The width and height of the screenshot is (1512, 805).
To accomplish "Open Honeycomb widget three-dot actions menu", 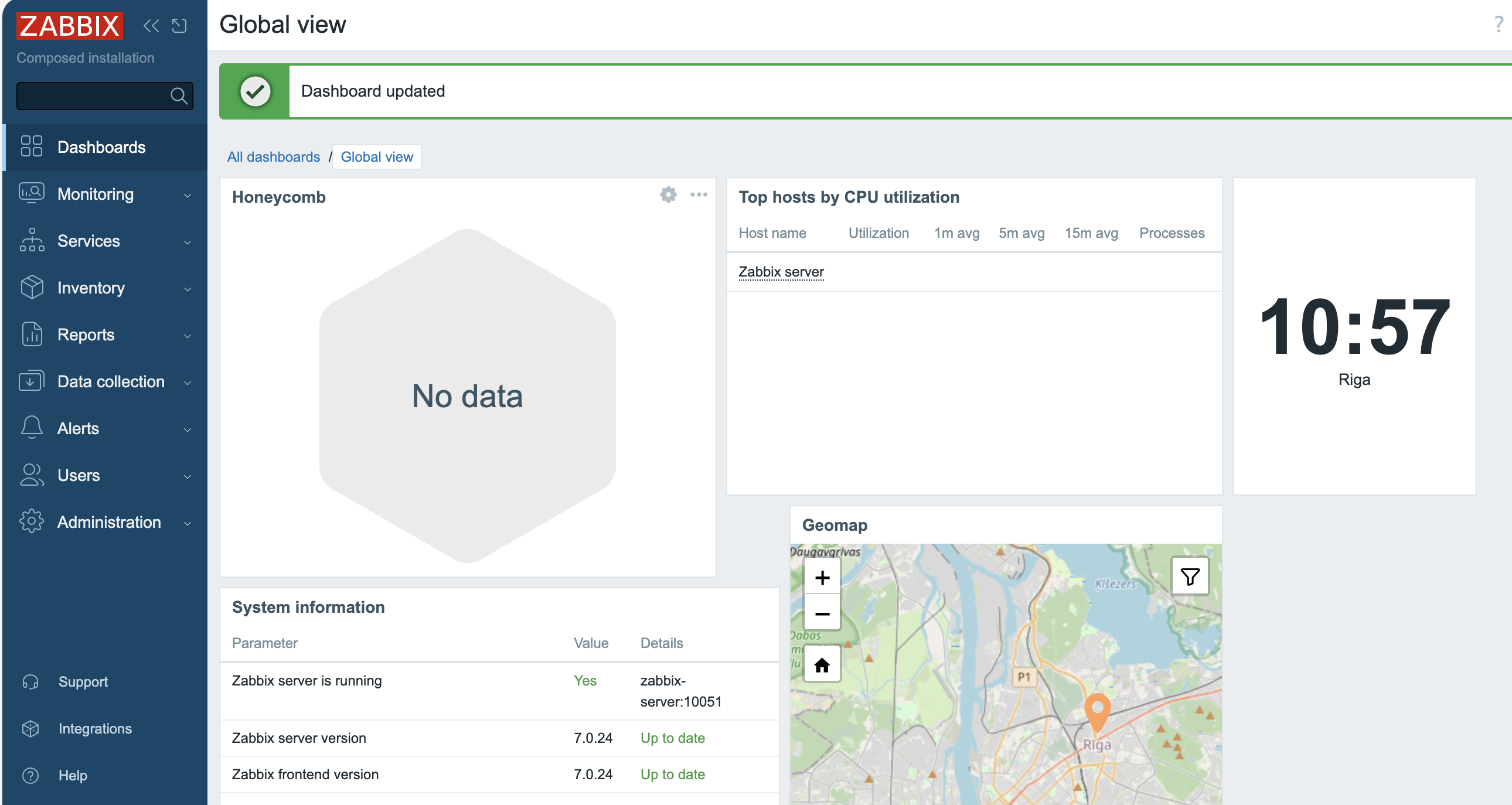I will coord(698,194).
